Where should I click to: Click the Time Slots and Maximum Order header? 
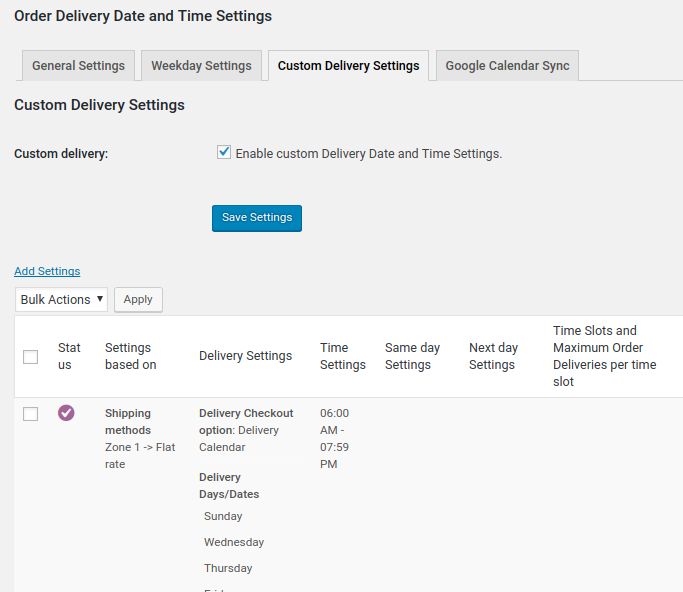point(604,356)
